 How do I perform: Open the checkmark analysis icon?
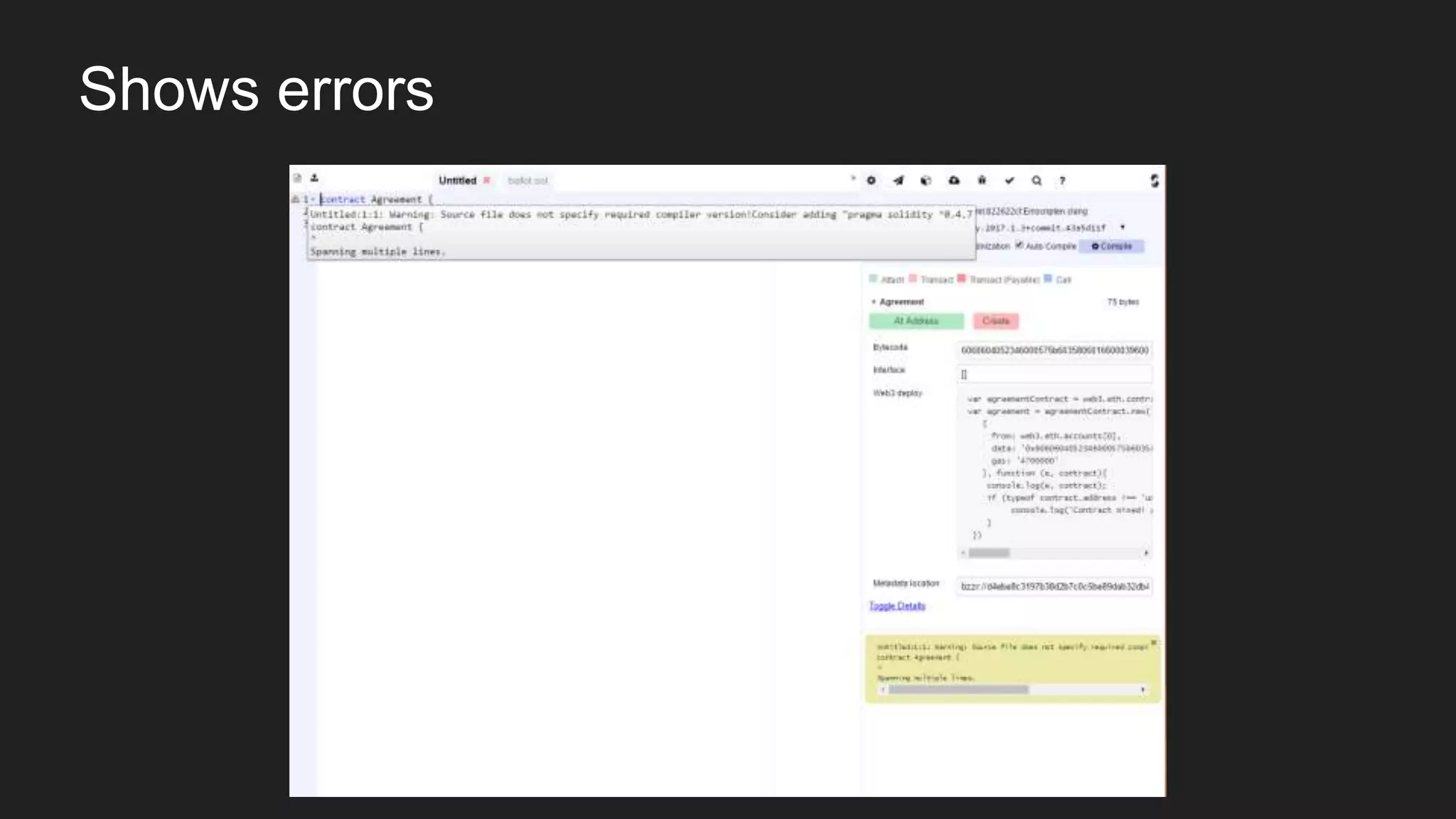pyautogui.click(x=1010, y=181)
